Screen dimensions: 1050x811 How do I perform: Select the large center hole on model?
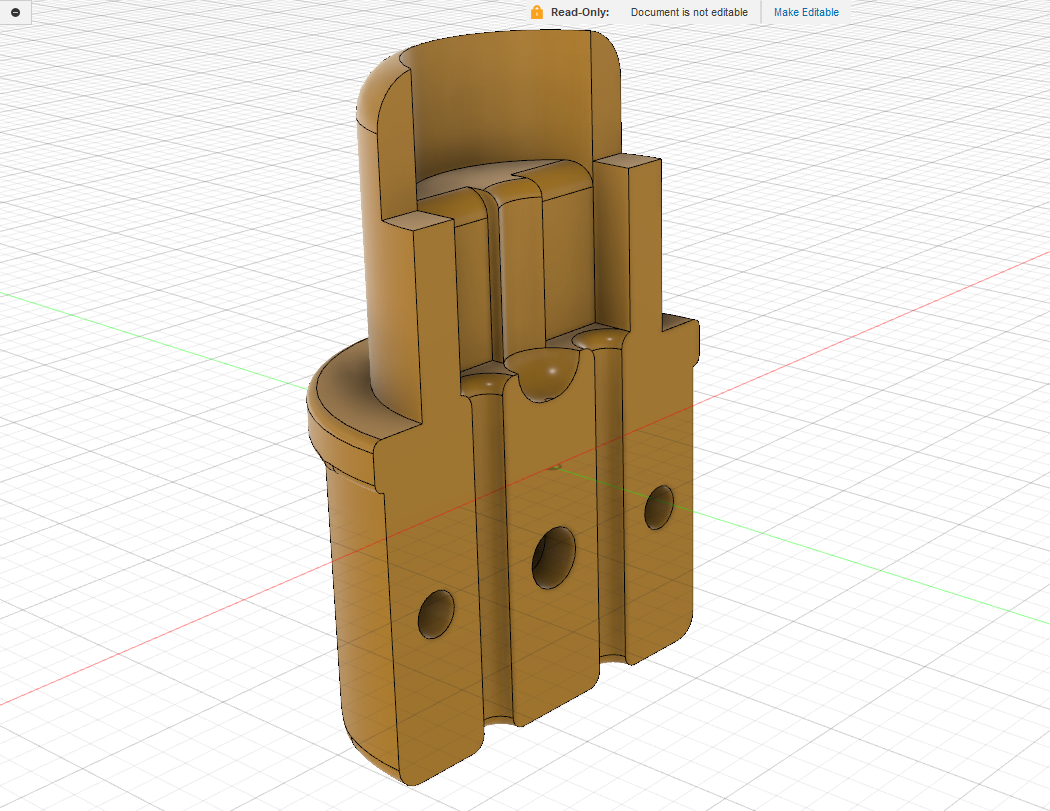point(554,557)
